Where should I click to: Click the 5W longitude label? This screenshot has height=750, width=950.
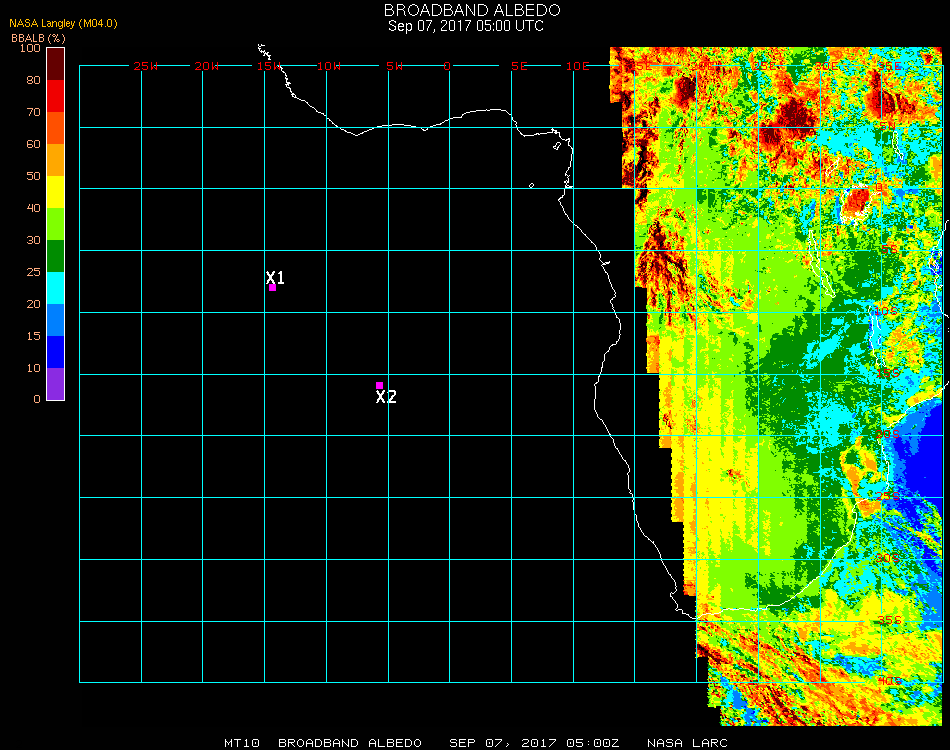click(394, 66)
